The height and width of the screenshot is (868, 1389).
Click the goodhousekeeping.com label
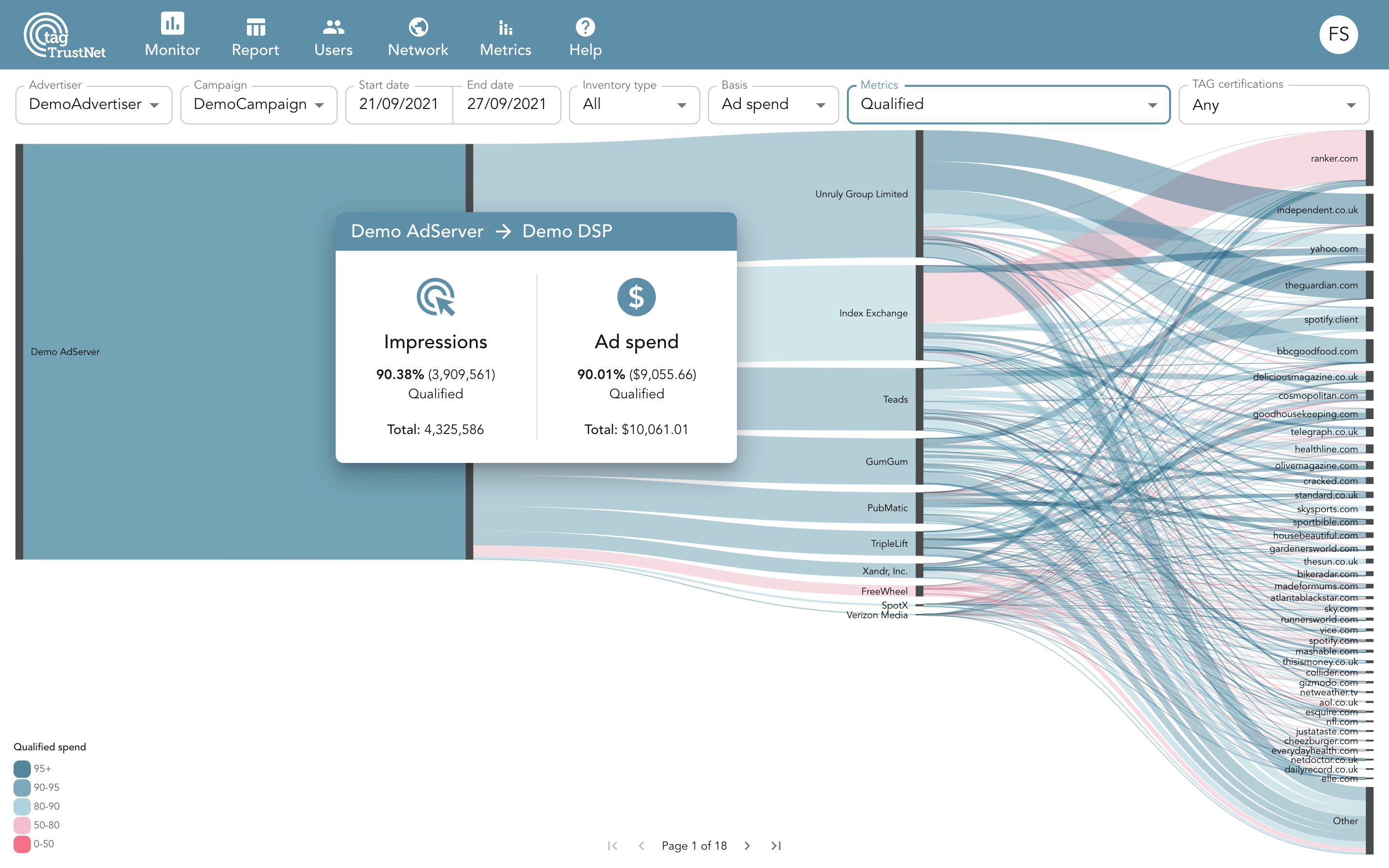coord(1305,414)
